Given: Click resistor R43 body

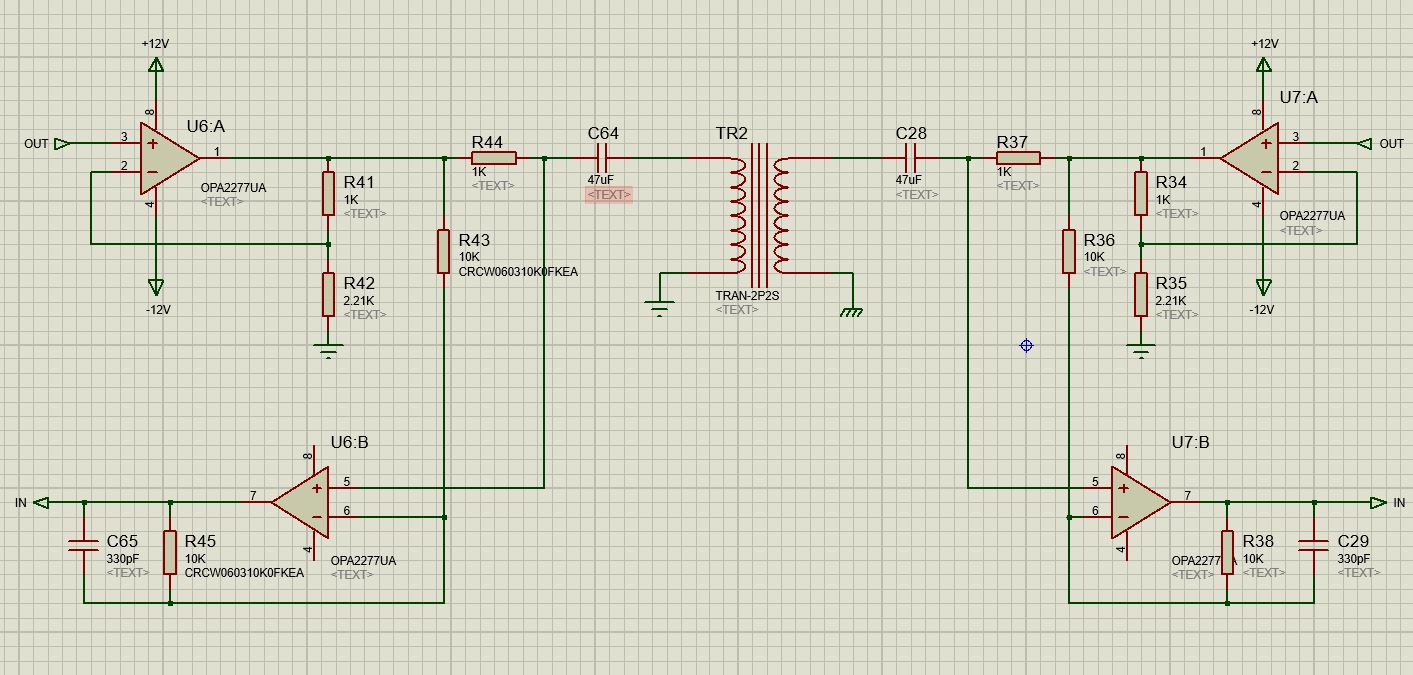Looking at the screenshot, I should tap(443, 251).
